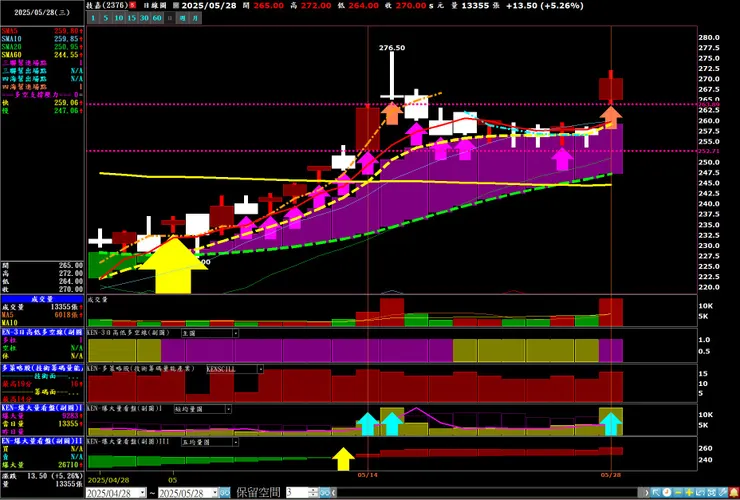Open the start date 2025/04/28 dropdown
740x500 pixels.
point(143,493)
